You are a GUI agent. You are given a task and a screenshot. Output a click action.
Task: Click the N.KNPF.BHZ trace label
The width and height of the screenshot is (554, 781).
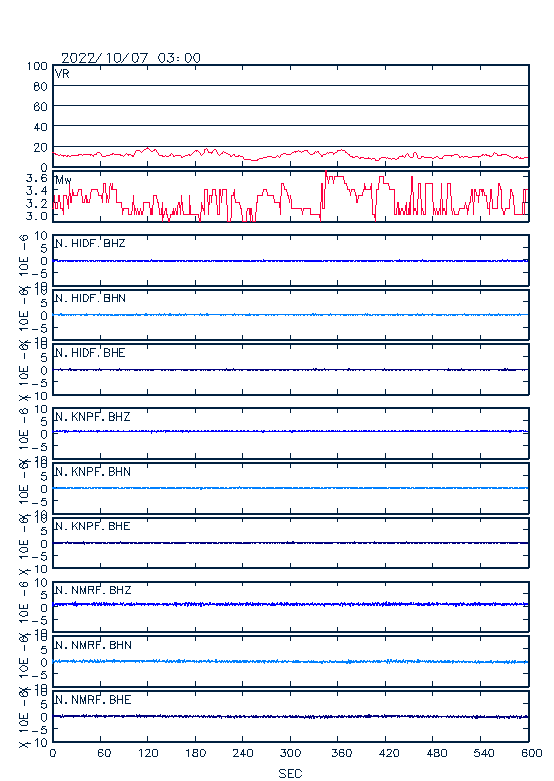(x=93, y=416)
